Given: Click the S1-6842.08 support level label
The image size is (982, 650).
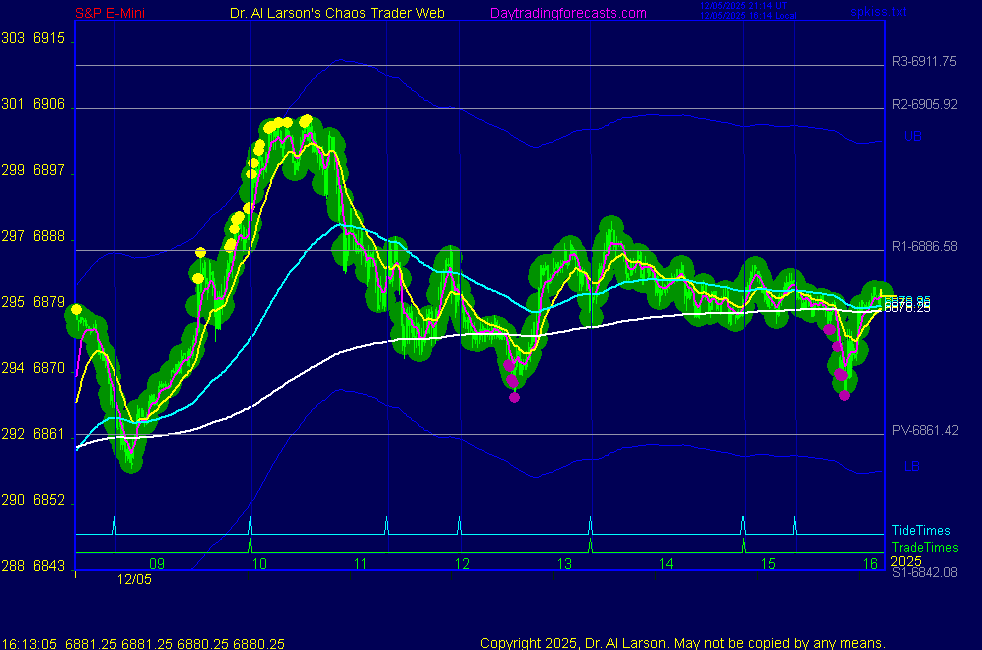Looking at the screenshot, I should tap(924, 572).
